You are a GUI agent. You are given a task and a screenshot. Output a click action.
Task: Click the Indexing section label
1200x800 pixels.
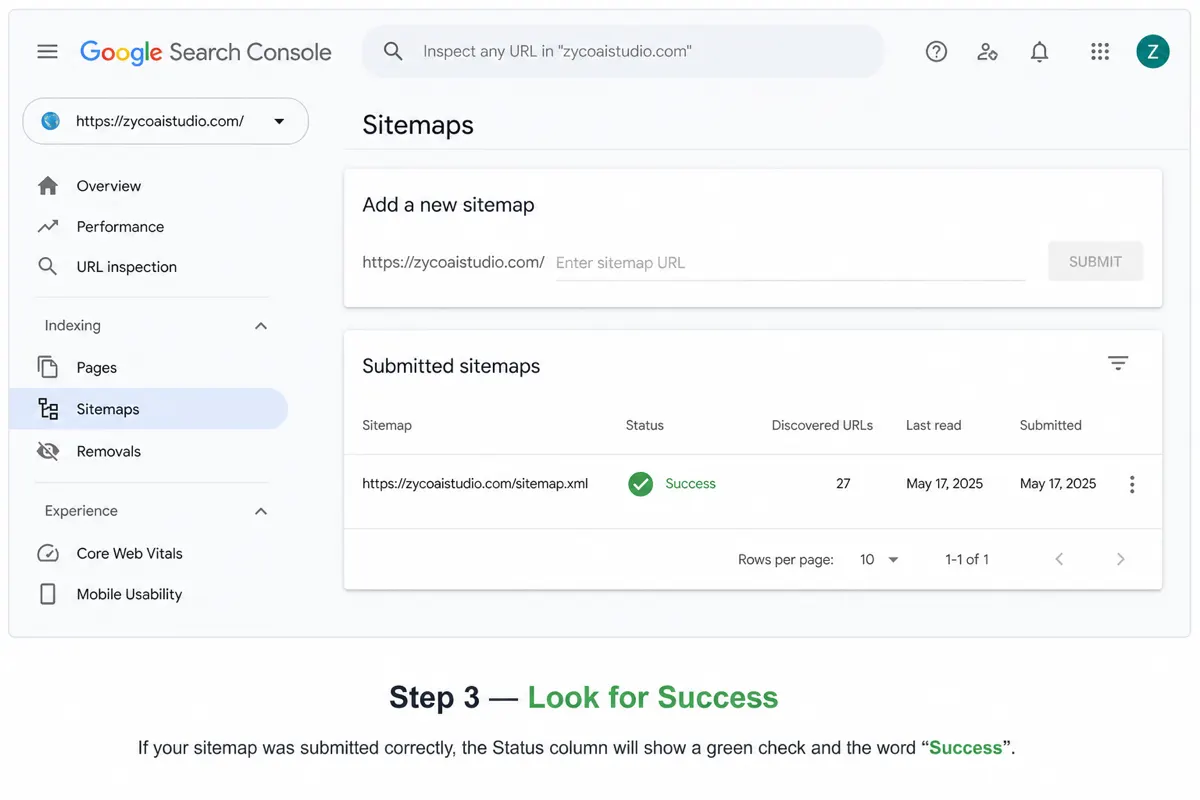pyautogui.click(x=73, y=326)
